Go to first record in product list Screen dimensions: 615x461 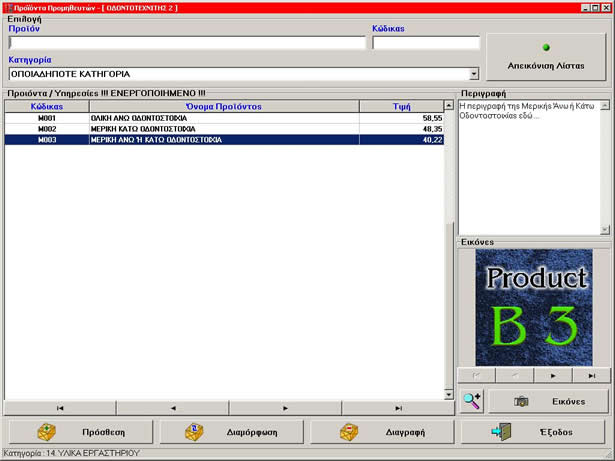[60, 408]
